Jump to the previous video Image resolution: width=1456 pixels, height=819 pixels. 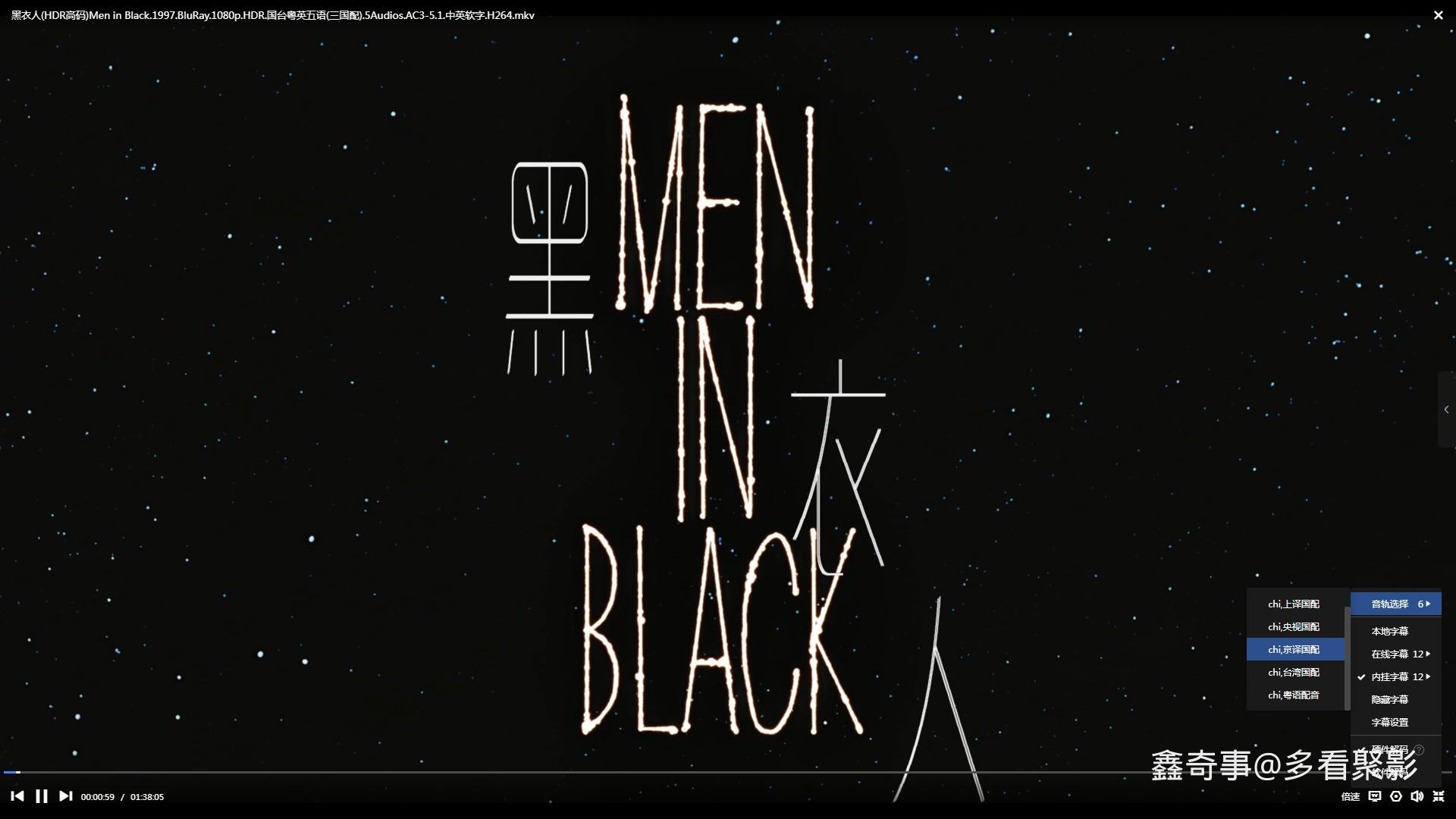(x=17, y=796)
